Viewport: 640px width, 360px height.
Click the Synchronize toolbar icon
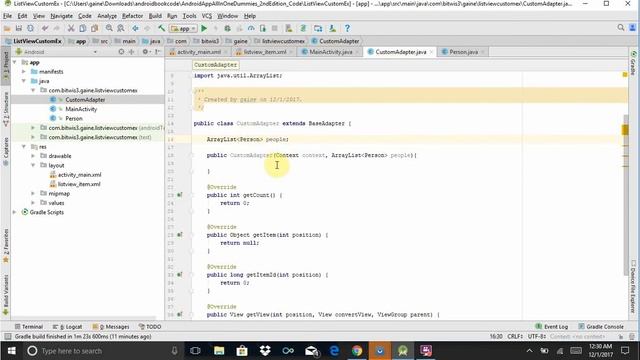coord(31,29)
